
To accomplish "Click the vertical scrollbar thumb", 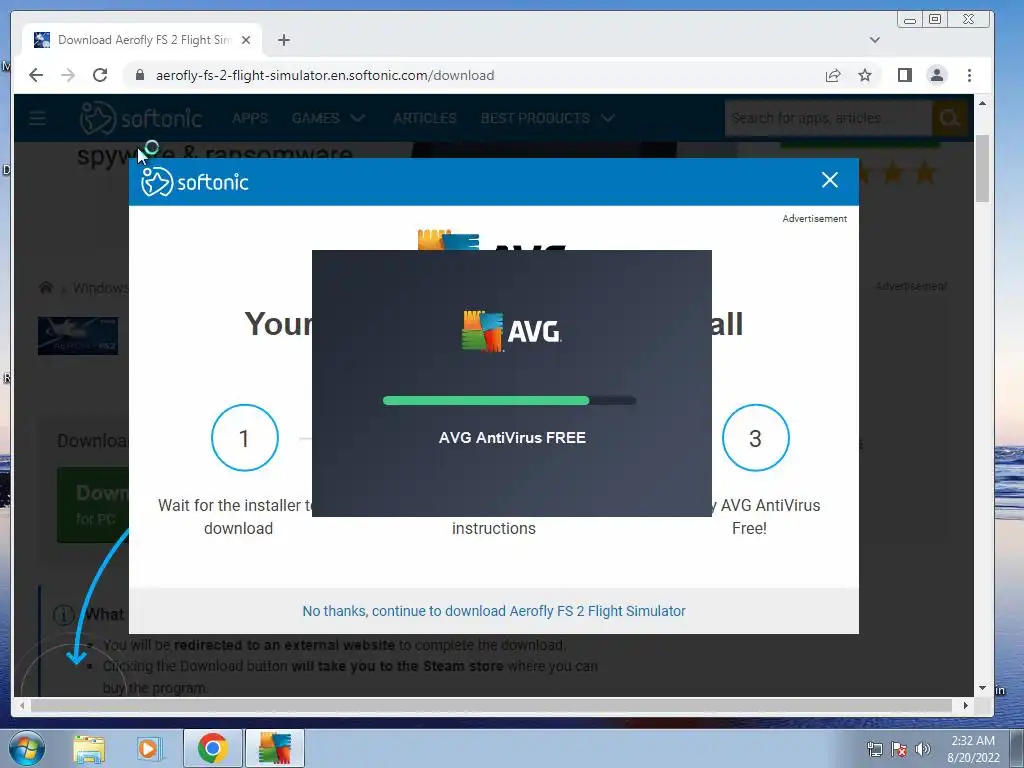I will (982, 168).
